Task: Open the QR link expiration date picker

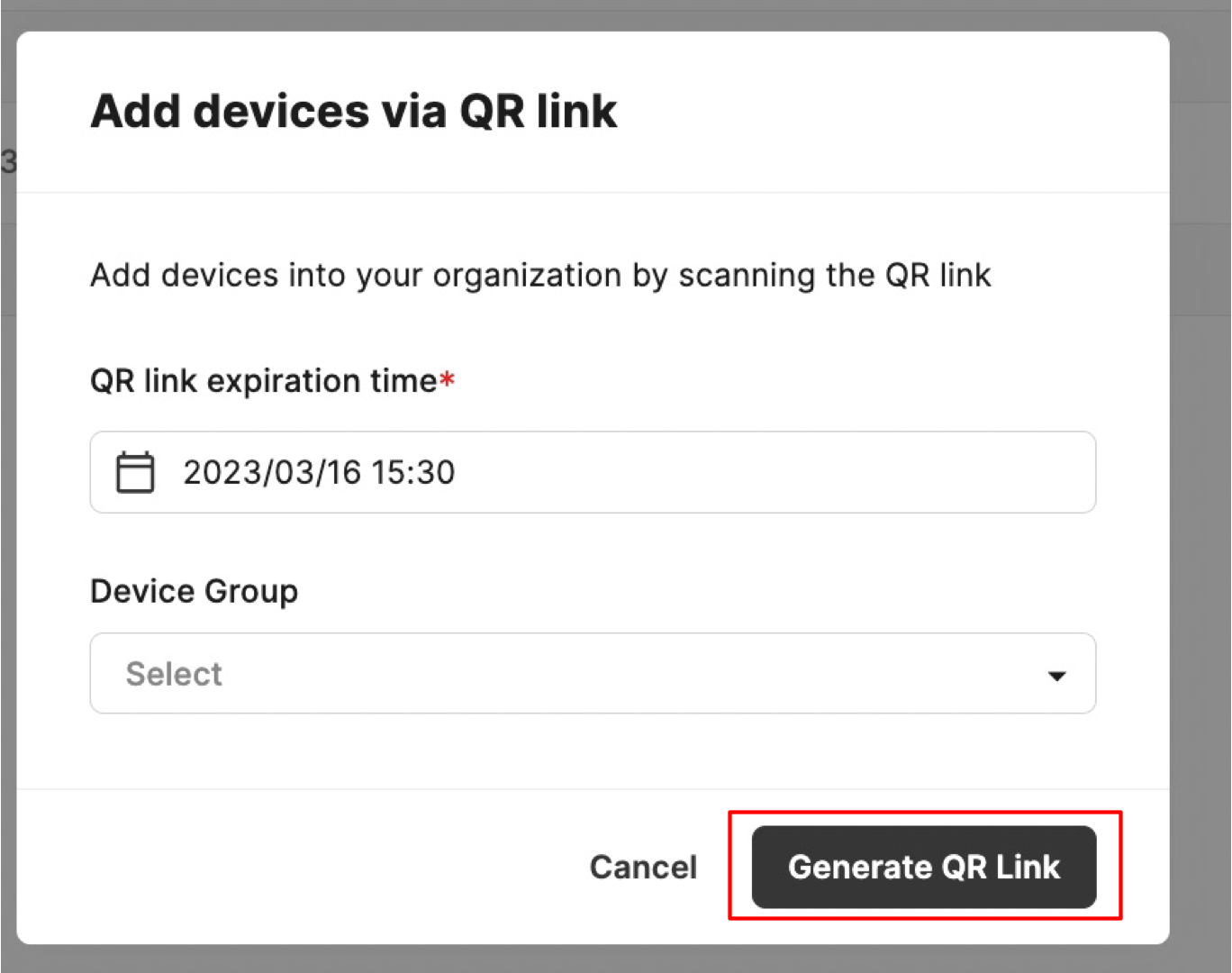Action: (x=592, y=472)
